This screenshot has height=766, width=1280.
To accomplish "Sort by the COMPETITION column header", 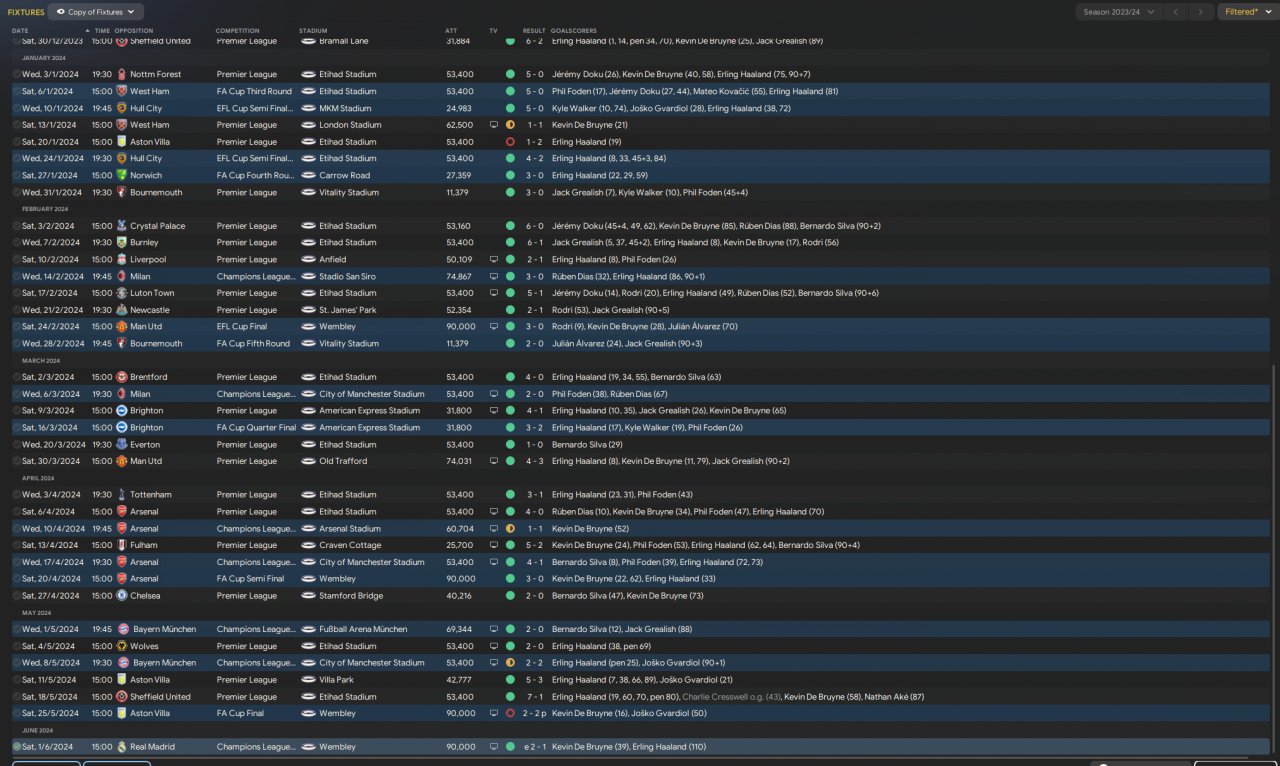I will [x=237, y=31].
